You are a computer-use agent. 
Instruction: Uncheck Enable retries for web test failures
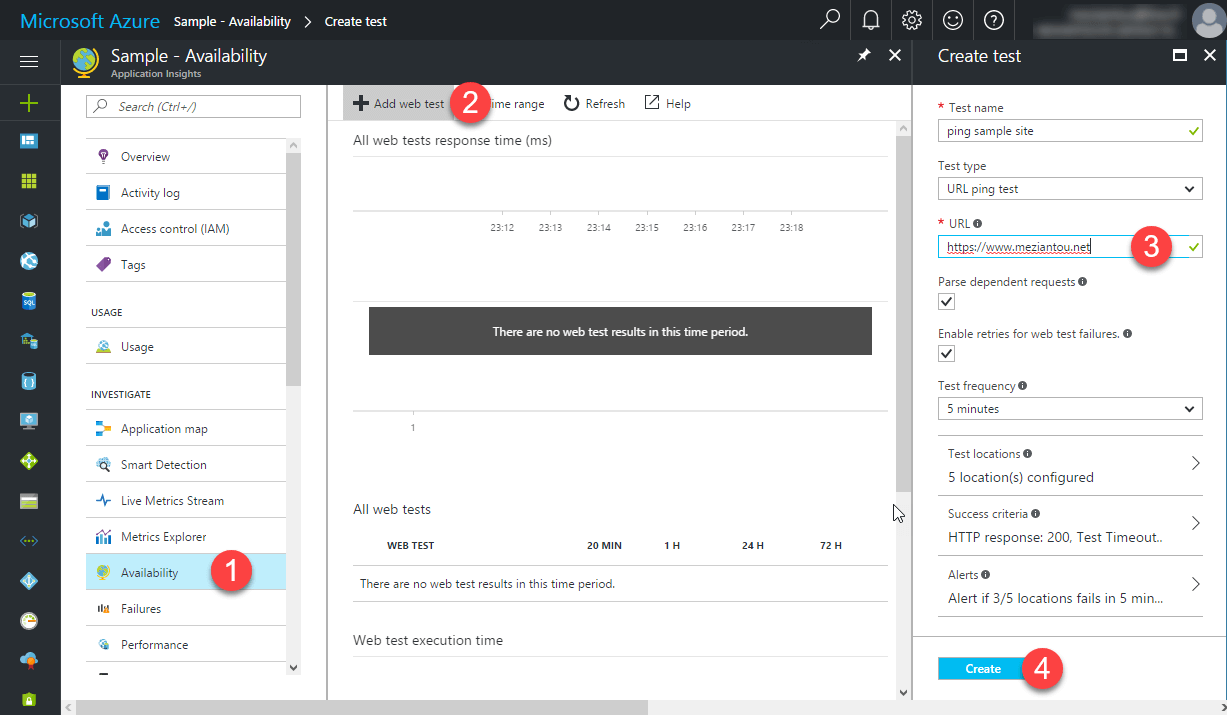[947, 354]
